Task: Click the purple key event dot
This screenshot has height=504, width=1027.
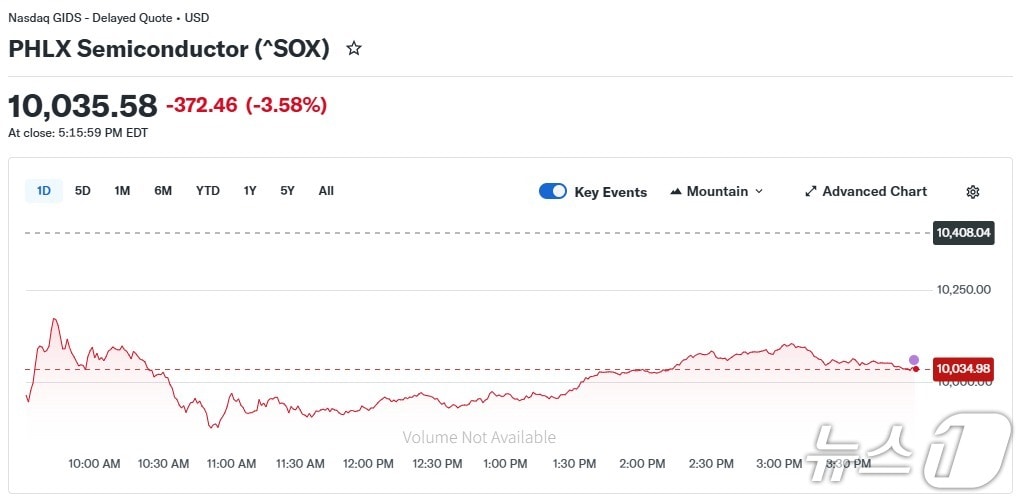Action: click(913, 360)
